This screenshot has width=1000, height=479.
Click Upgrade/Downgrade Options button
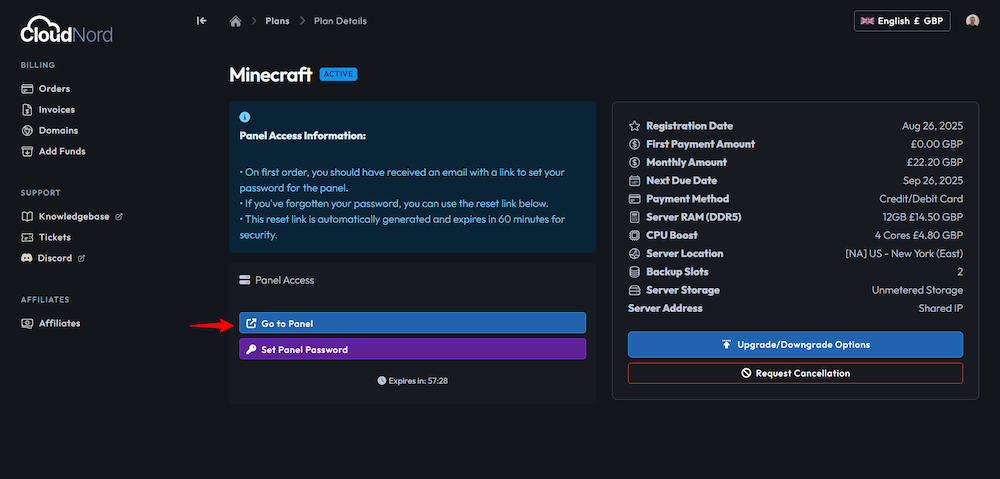point(795,344)
